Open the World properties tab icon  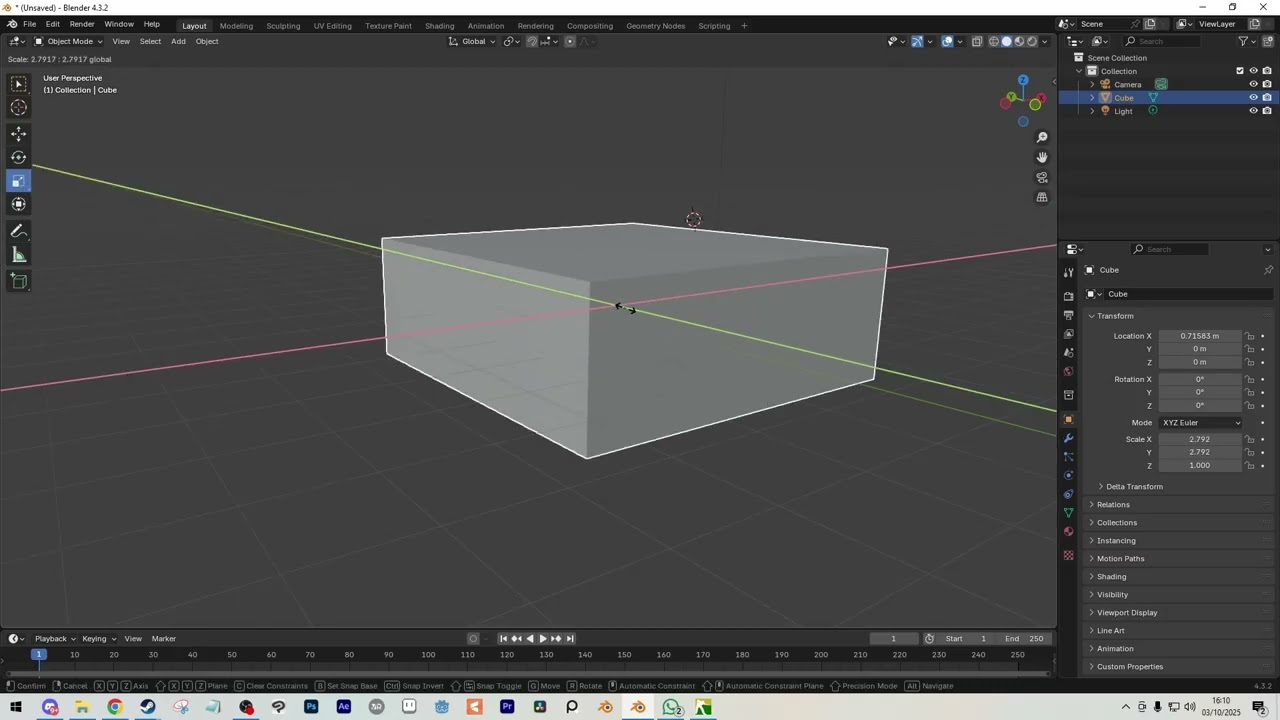coord(1068,372)
